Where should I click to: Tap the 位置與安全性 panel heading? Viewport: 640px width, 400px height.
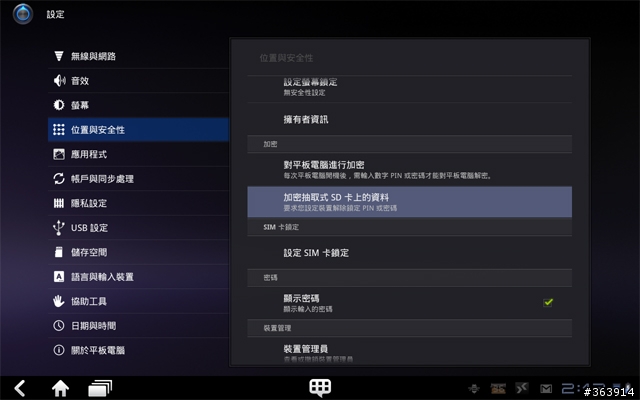[286, 58]
